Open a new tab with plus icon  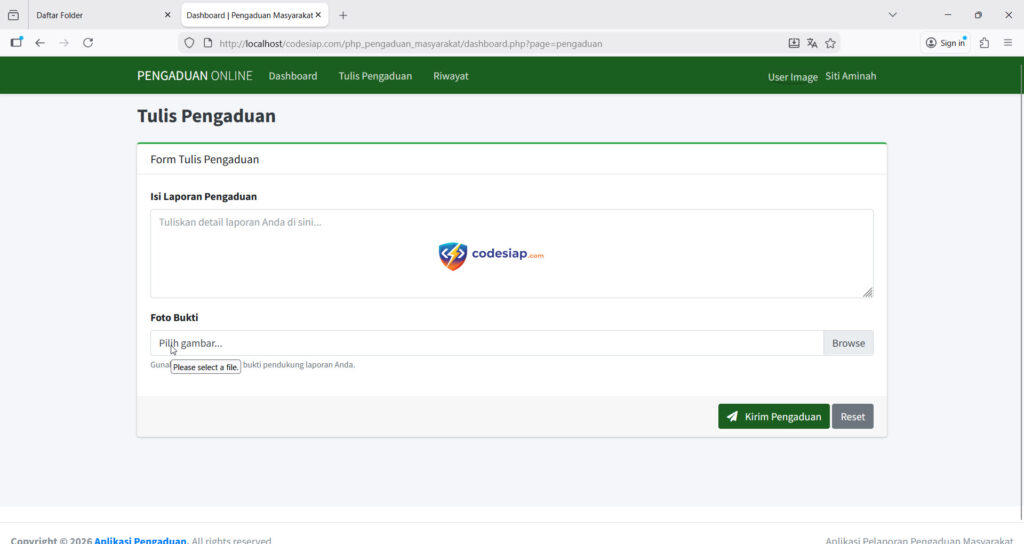click(x=343, y=15)
